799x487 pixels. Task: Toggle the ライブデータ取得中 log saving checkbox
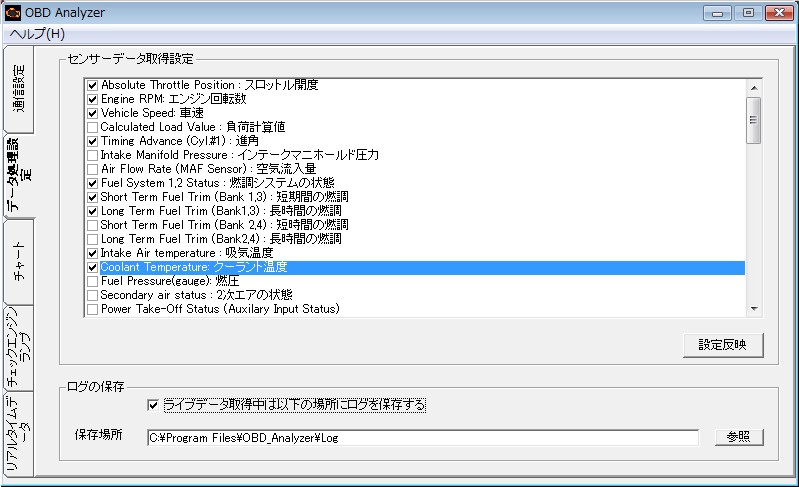(152, 405)
